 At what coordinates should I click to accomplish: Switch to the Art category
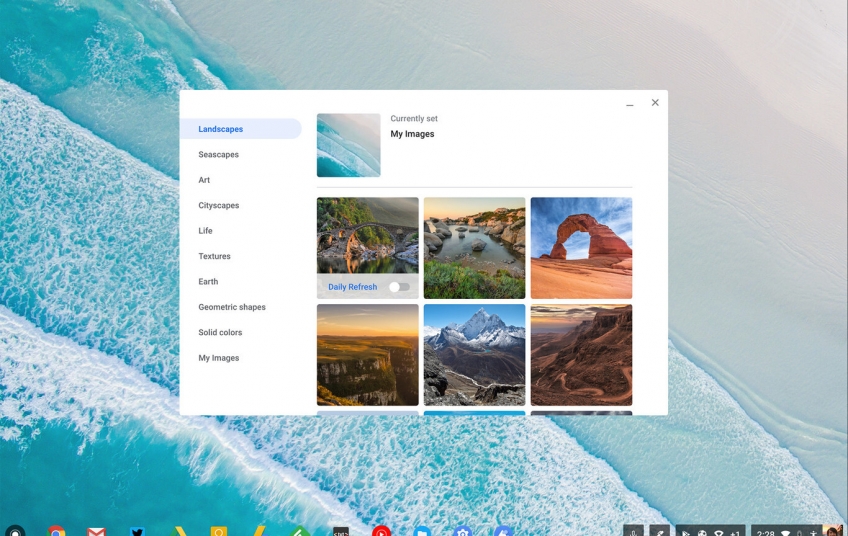[204, 180]
